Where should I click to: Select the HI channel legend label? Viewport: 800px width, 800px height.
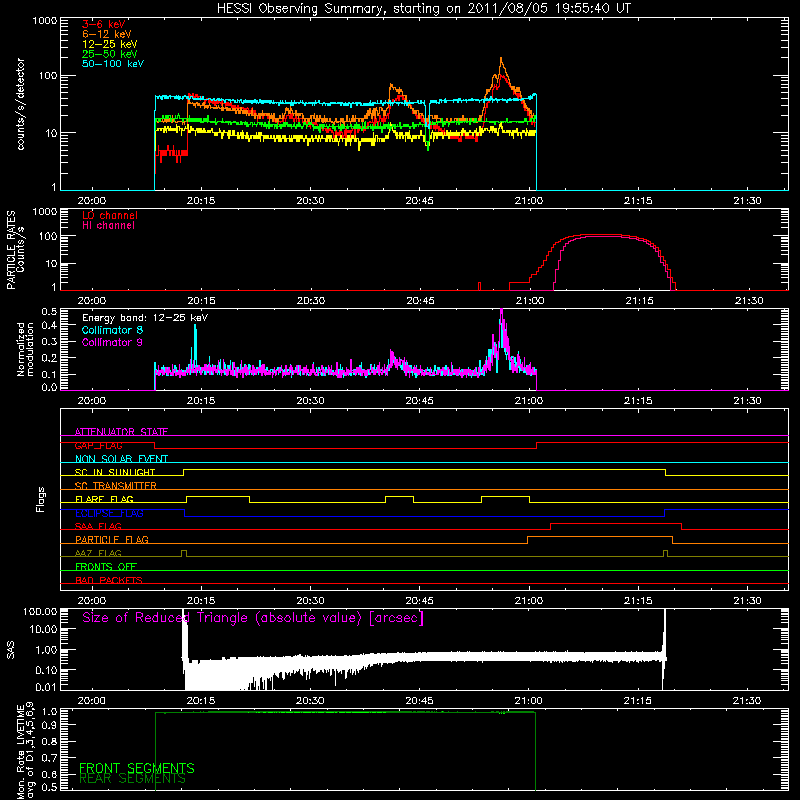[109, 226]
